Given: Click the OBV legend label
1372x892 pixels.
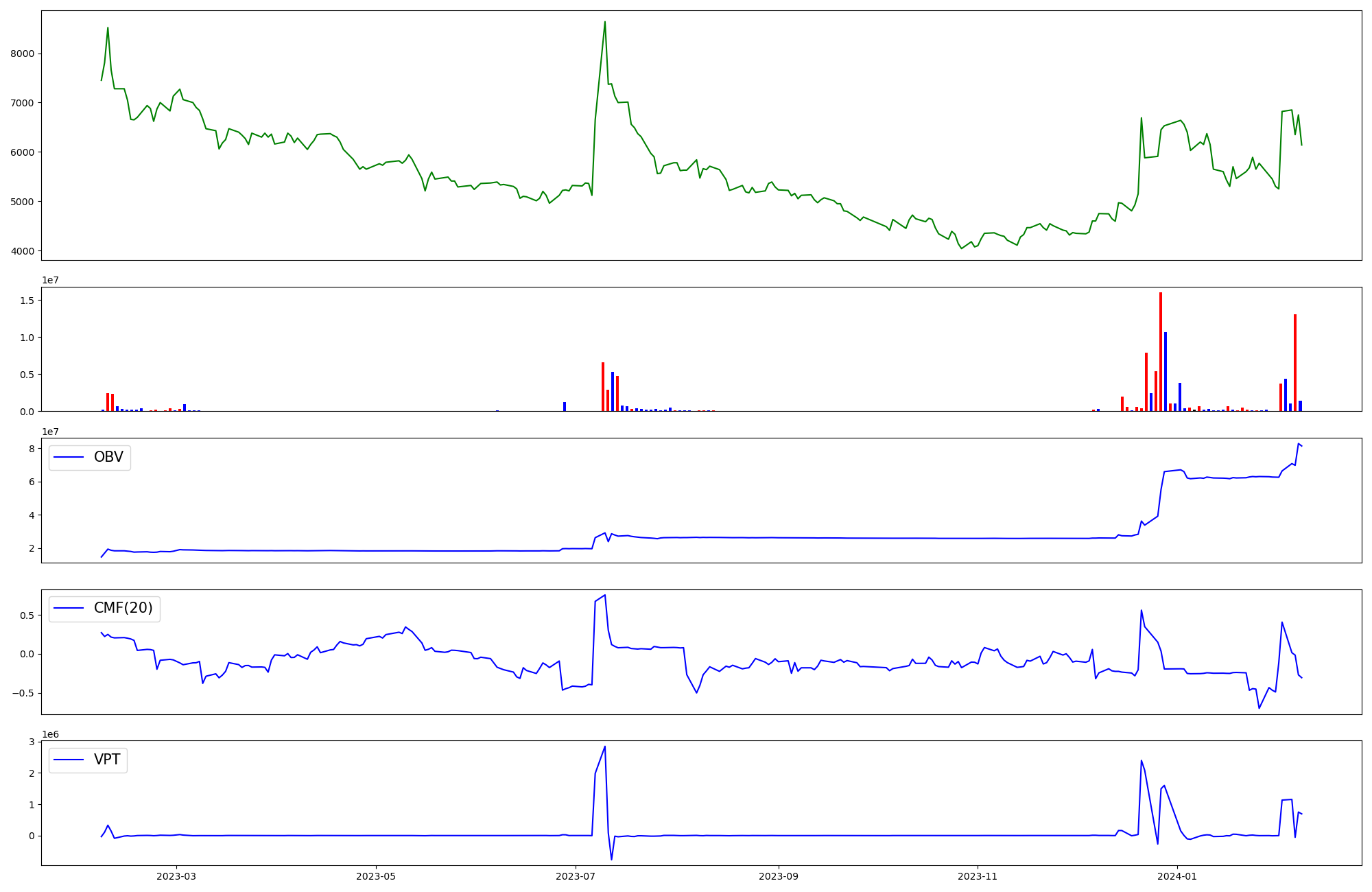Looking at the screenshot, I should 108,458.
